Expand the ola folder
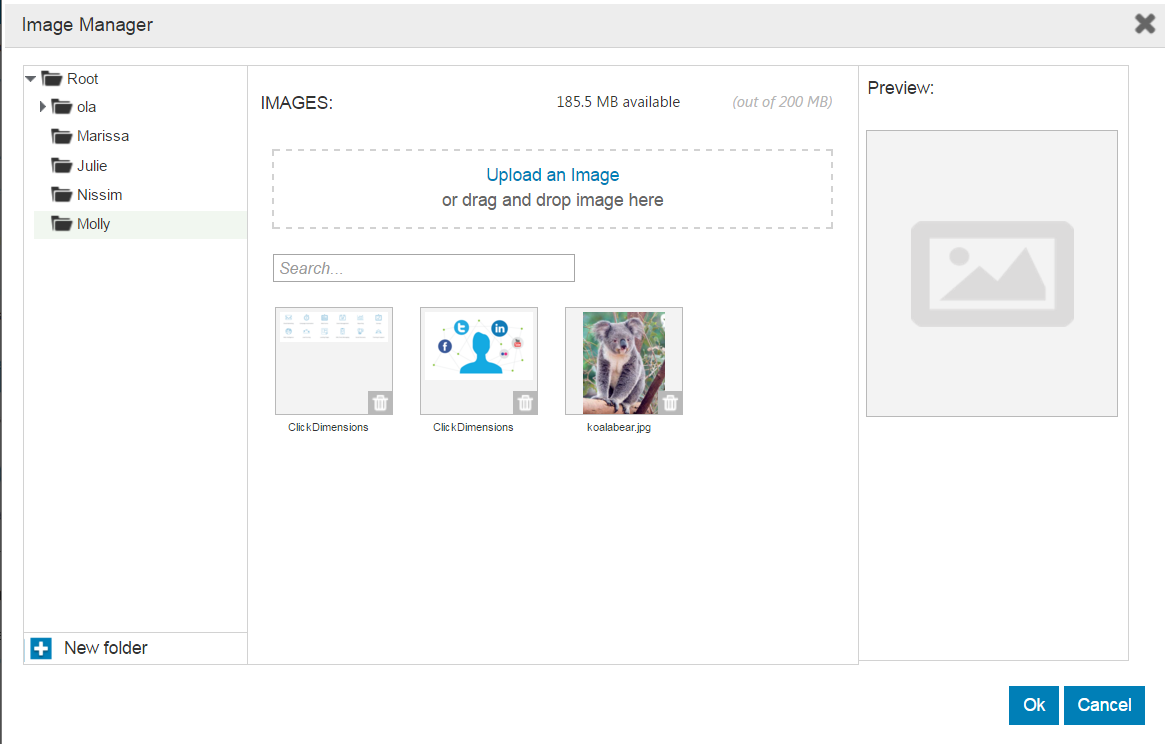This screenshot has height=744, width=1169. pyautogui.click(x=42, y=107)
